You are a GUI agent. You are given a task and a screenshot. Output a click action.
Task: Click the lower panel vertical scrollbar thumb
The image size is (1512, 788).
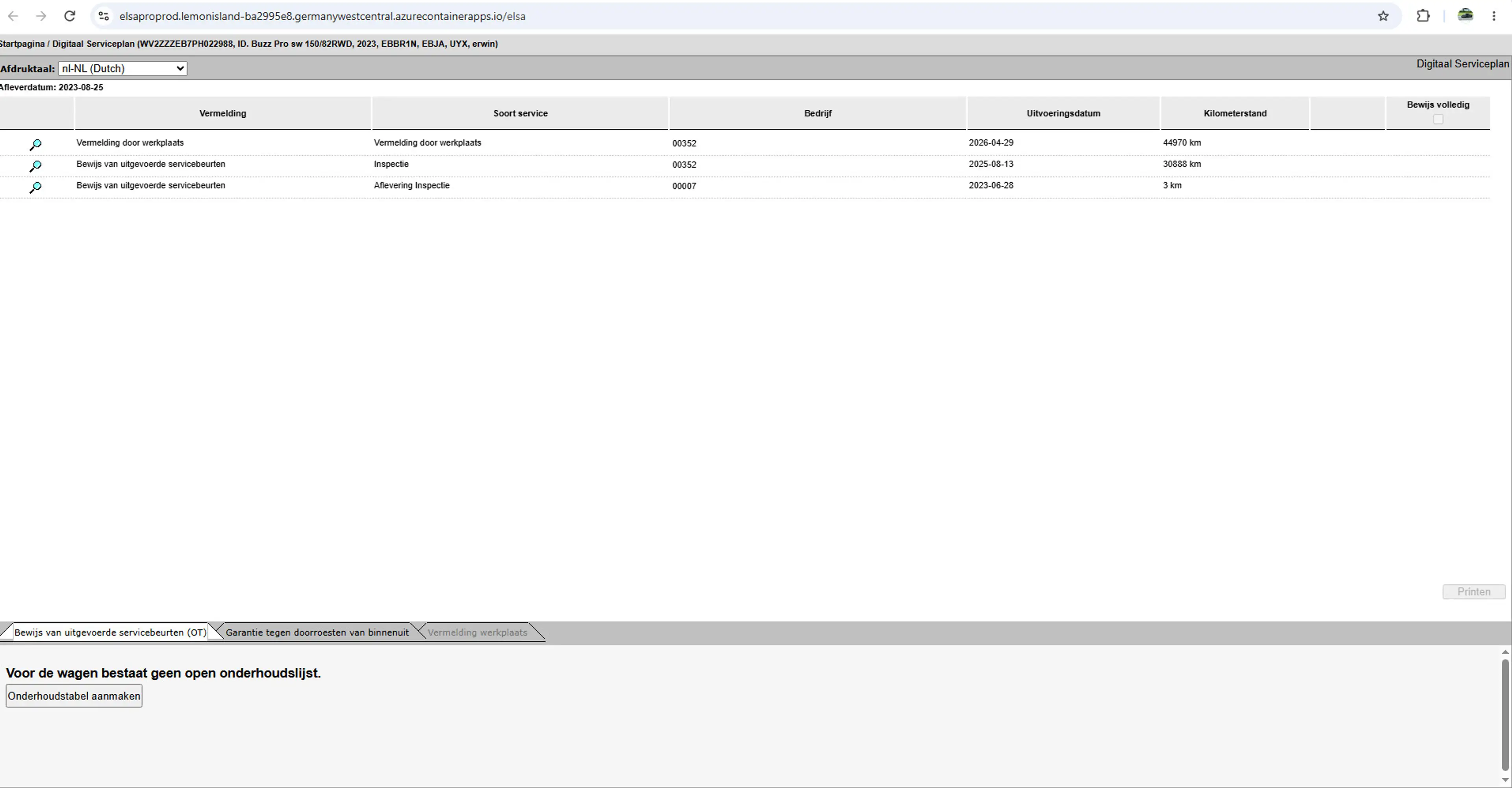1505,714
